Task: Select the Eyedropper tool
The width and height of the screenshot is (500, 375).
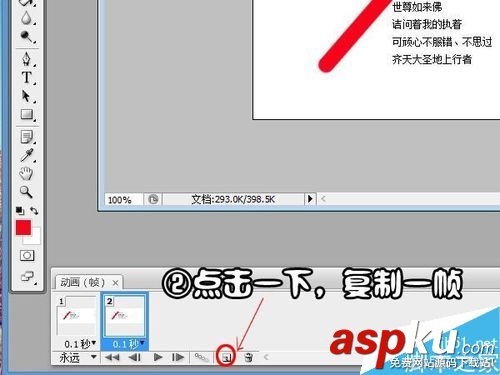Action: (x=26, y=155)
